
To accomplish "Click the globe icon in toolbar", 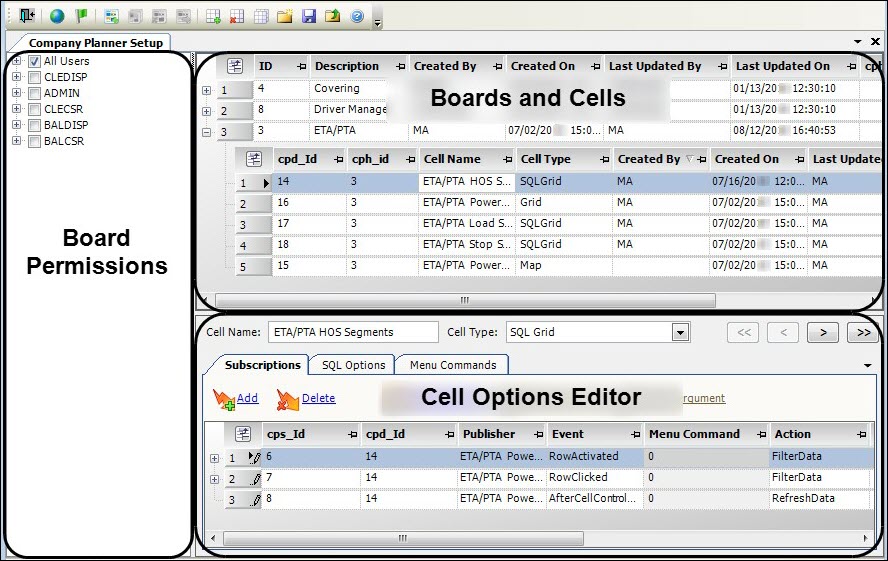I will [57, 16].
